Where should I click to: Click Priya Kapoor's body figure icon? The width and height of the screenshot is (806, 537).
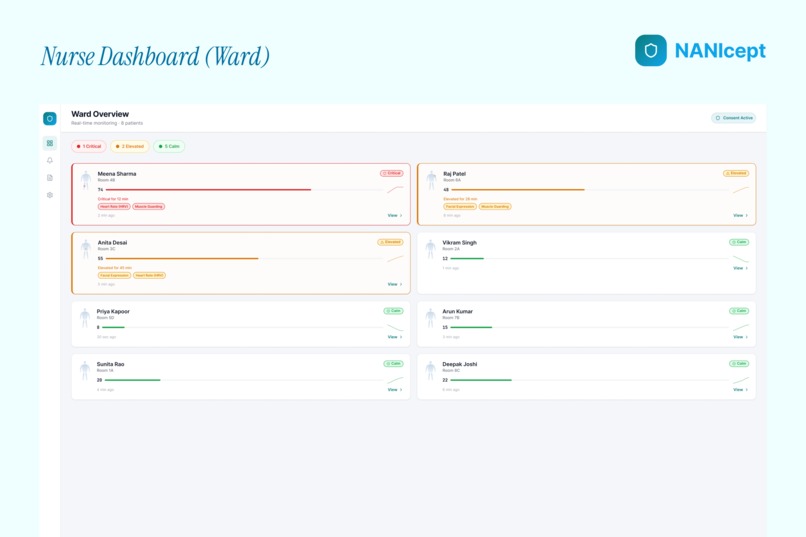point(85,318)
